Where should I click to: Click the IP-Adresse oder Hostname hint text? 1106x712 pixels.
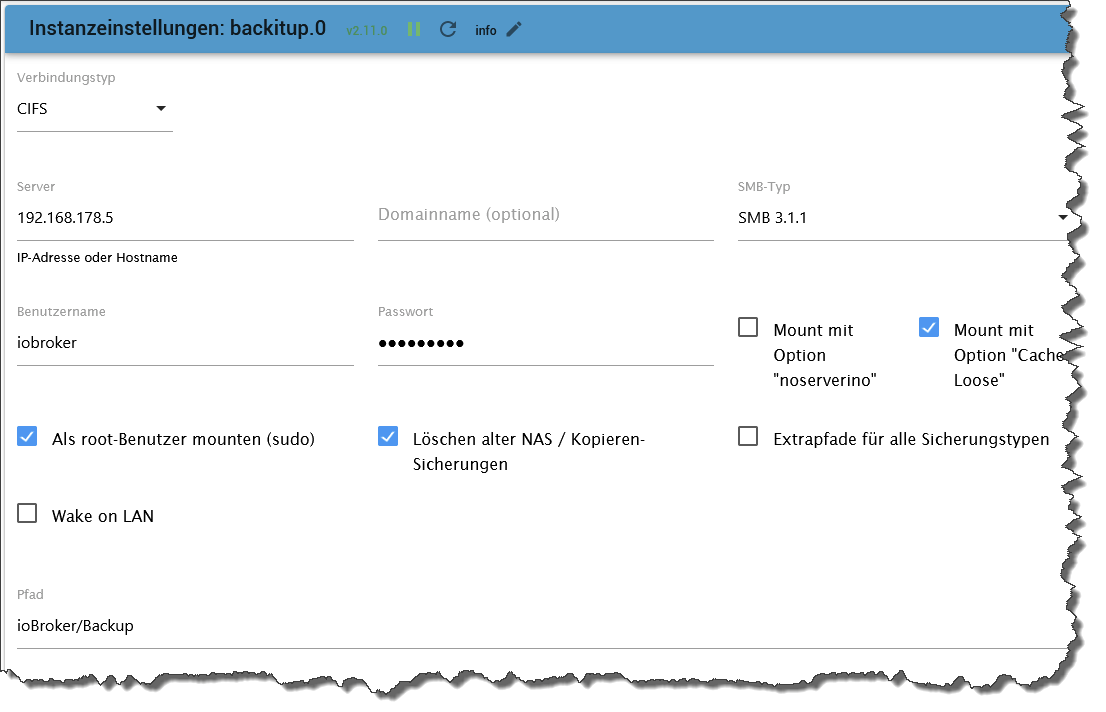tap(97, 258)
